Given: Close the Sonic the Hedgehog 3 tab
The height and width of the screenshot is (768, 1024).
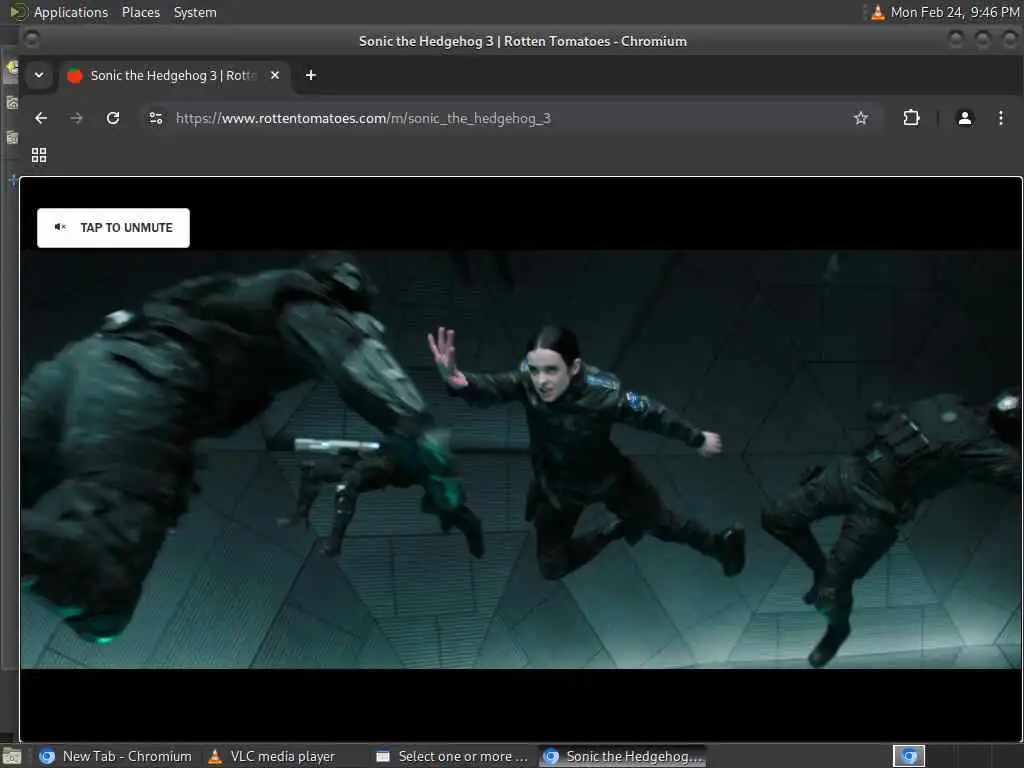Looking at the screenshot, I should click(x=275, y=75).
